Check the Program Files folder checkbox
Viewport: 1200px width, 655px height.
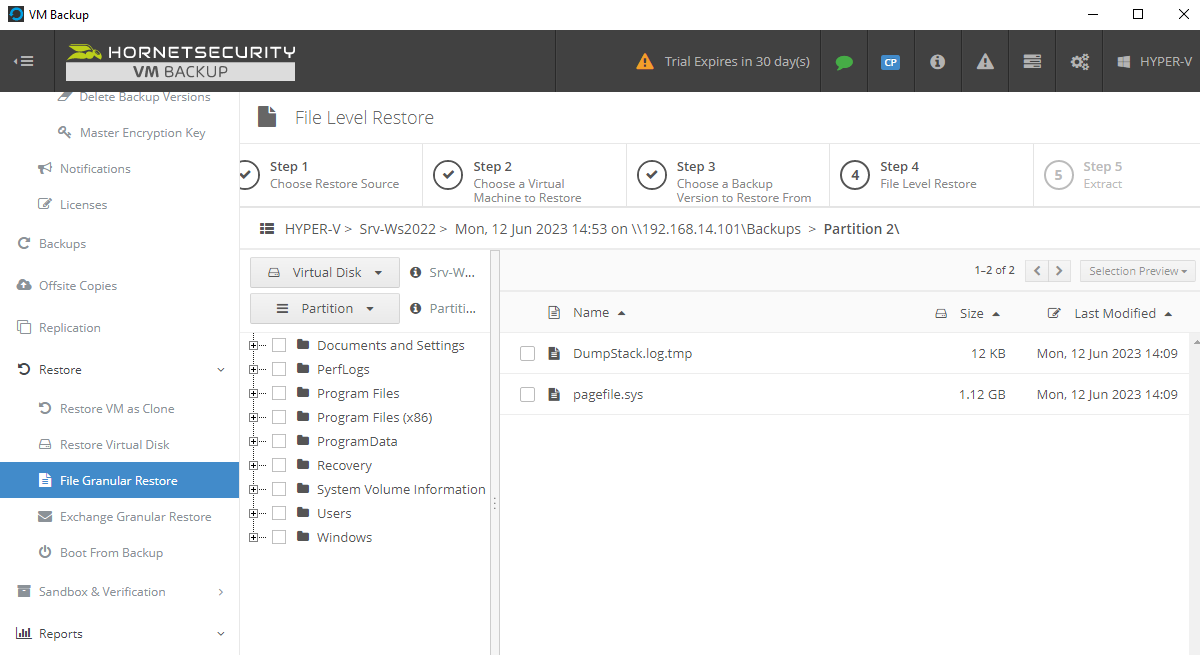pos(279,393)
